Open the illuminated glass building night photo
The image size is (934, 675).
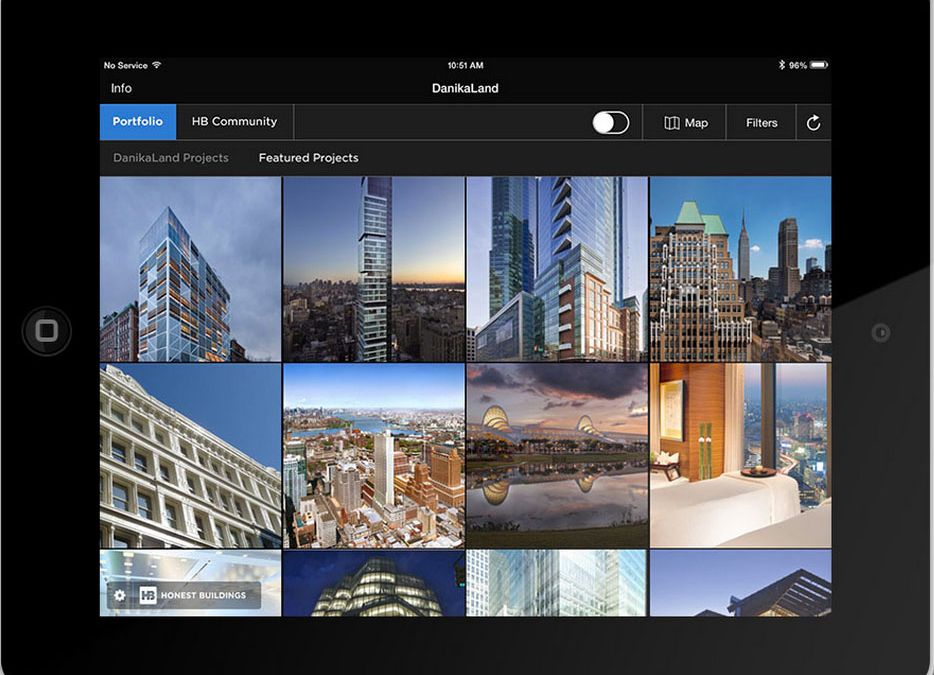[374, 583]
